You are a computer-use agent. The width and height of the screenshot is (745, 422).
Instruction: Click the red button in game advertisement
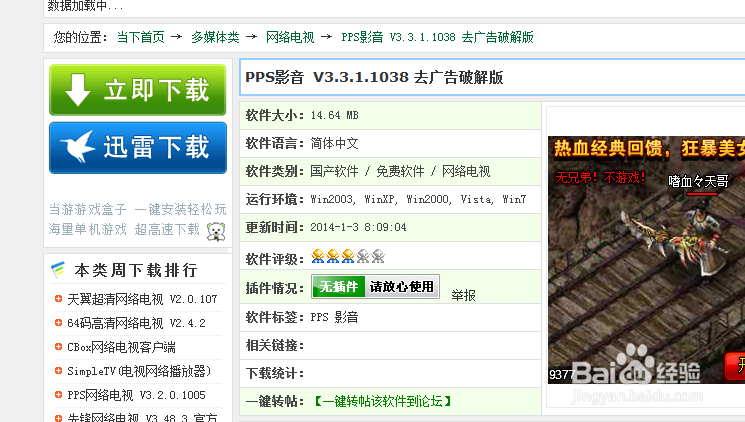tap(735, 366)
